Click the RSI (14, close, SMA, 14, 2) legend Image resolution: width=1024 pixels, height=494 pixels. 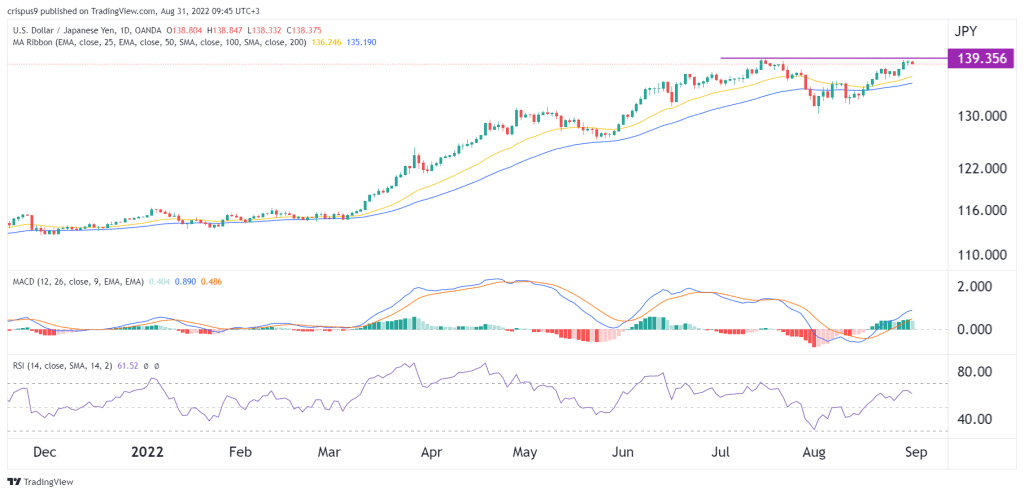click(x=64, y=366)
